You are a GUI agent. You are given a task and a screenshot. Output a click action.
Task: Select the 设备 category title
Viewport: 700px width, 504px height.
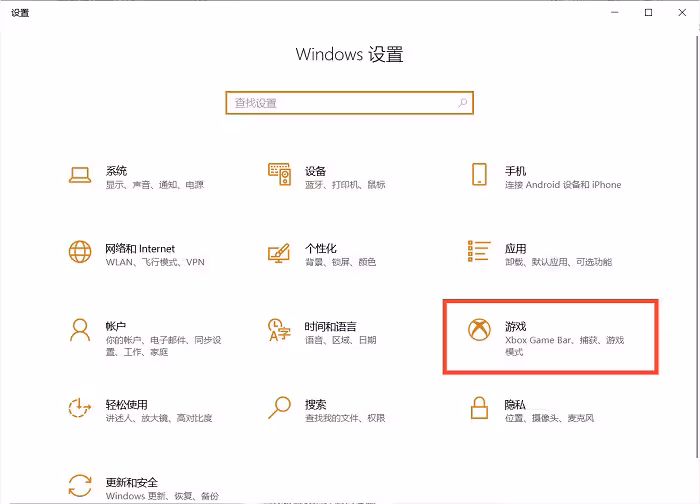coord(316,171)
